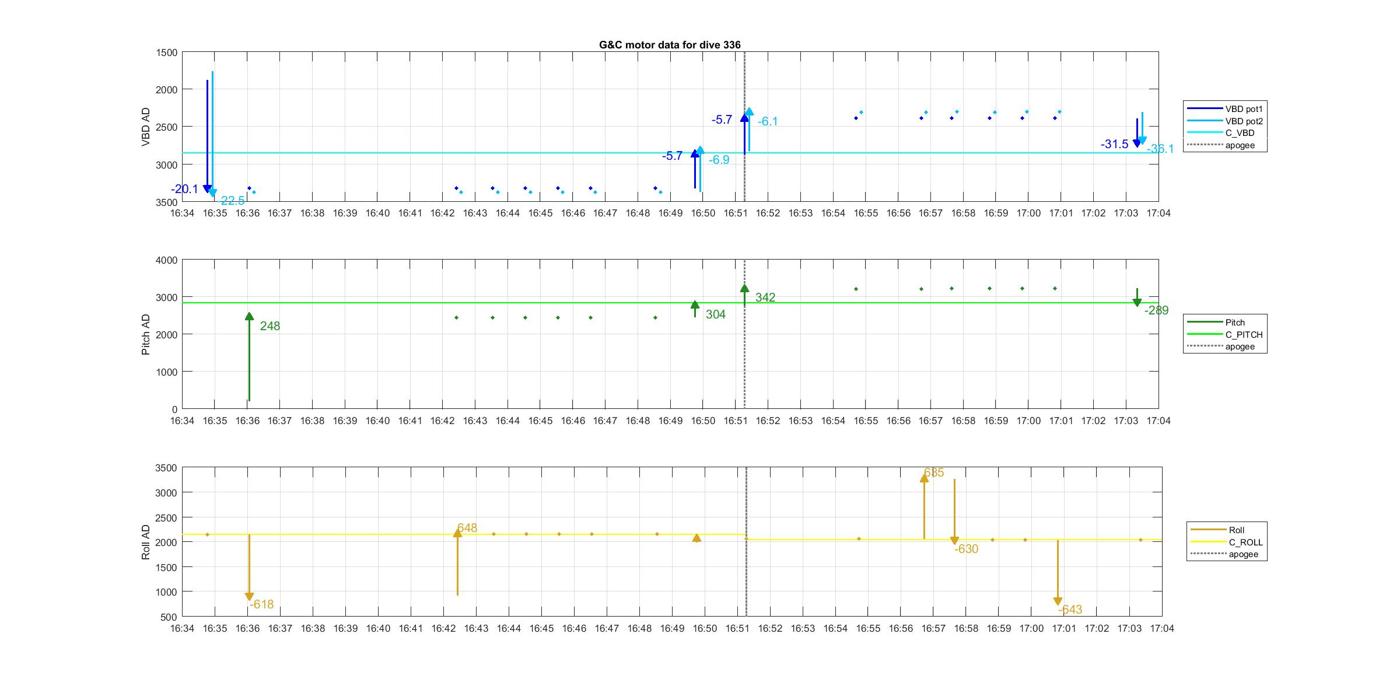1400x693 pixels.
Task: Click the -643 data label in the Roll plot
Action: coord(1070,610)
